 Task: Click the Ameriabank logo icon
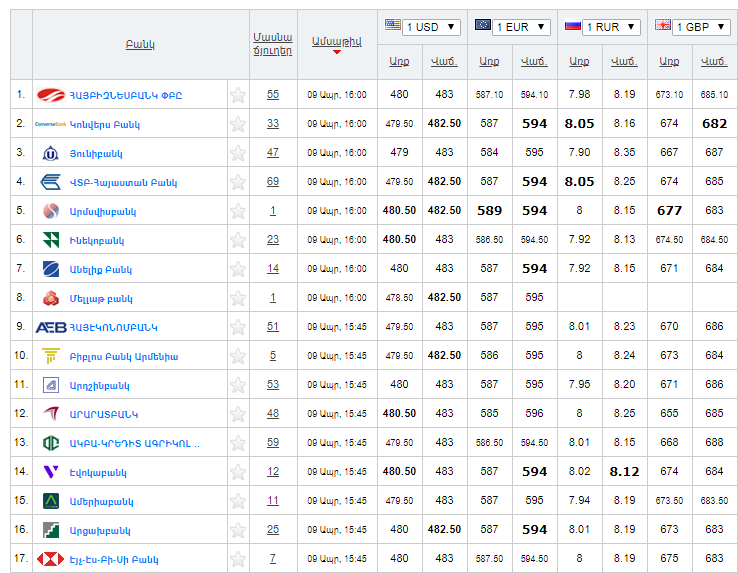point(51,501)
